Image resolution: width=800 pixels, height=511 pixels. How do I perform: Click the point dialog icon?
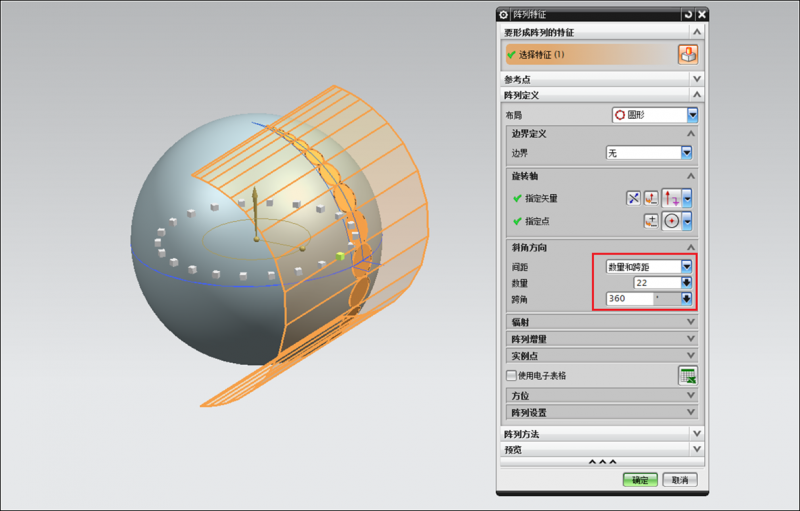click(x=651, y=221)
